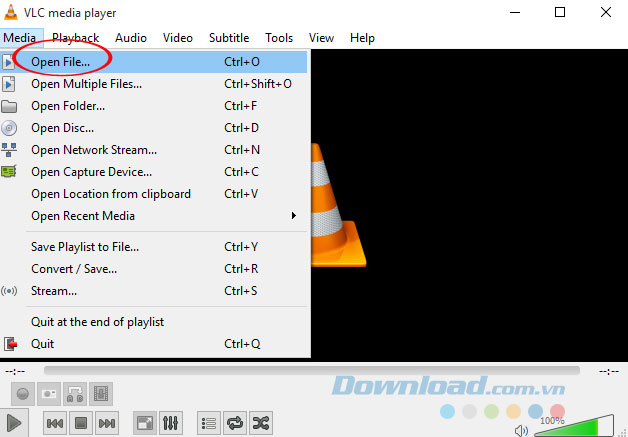Click the Open File icon
The width and height of the screenshot is (628, 437).
tap(8, 62)
